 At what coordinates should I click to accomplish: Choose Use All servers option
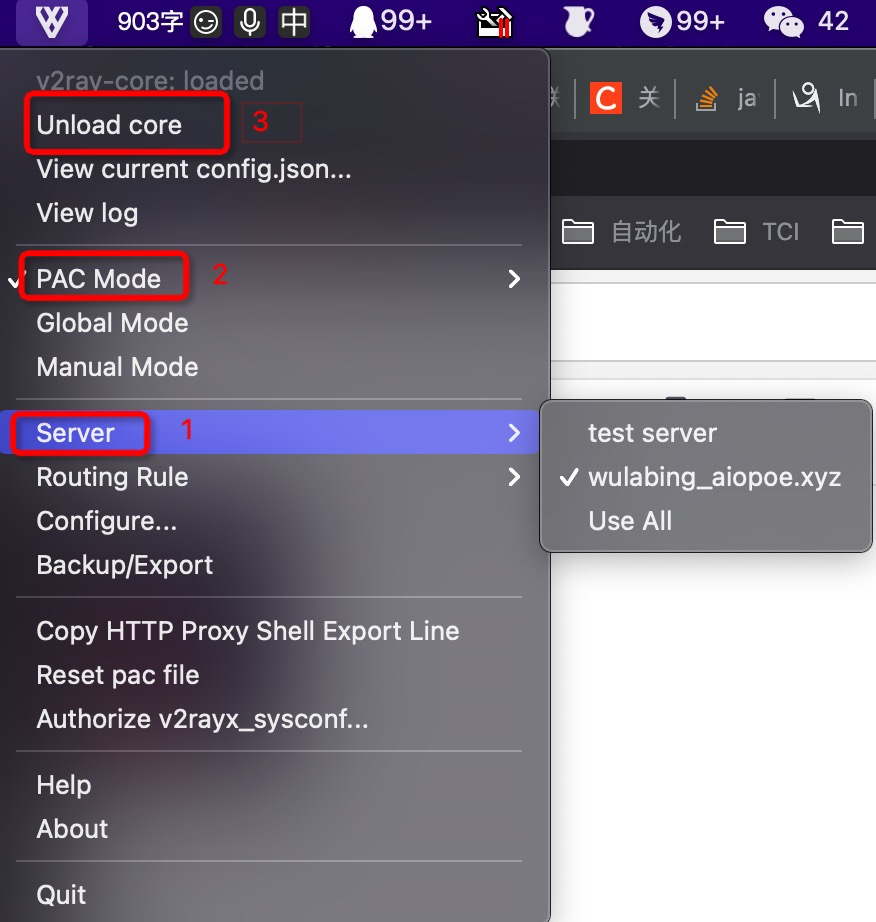[x=706, y=521]
